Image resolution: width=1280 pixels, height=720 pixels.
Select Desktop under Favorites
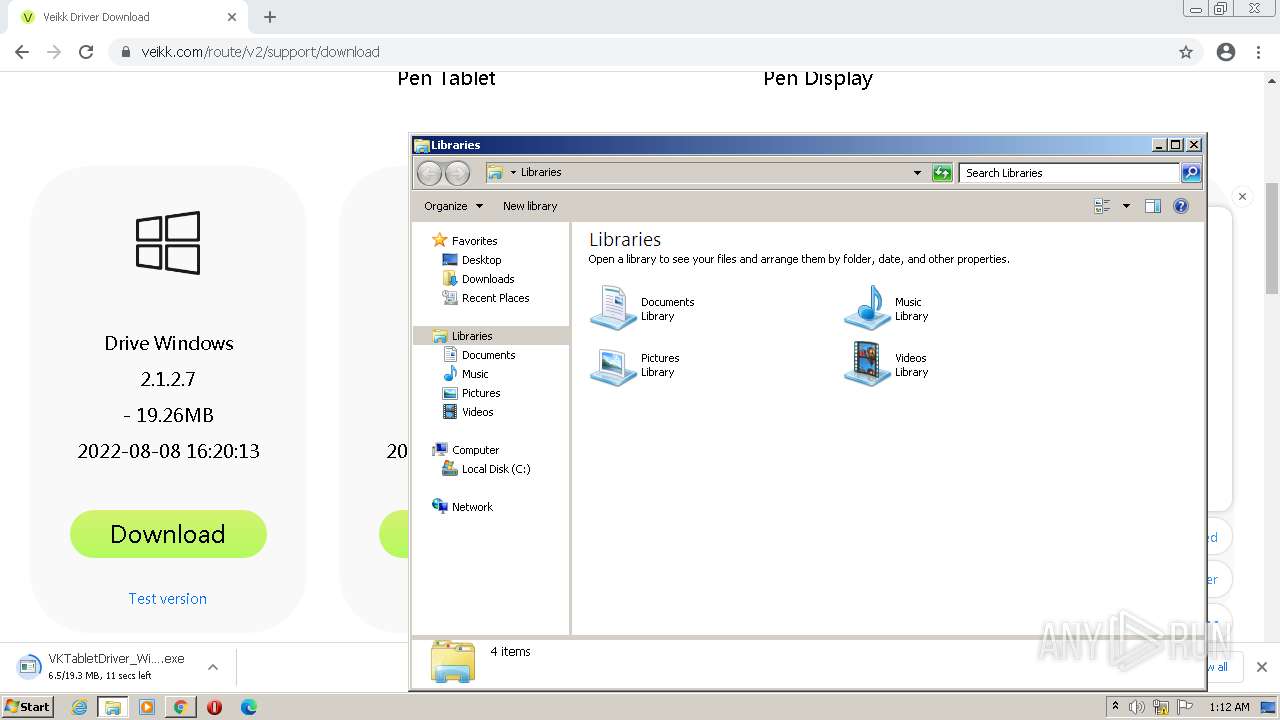pos(481,260)
